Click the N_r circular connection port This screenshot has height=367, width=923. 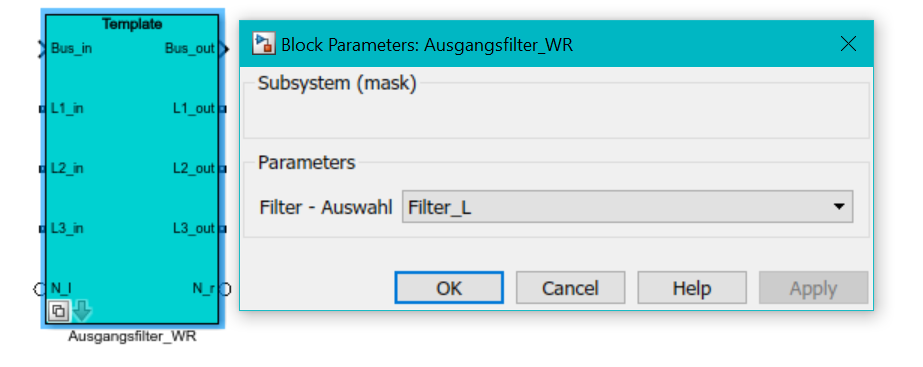pyautogui.click(x=225, y=289)
